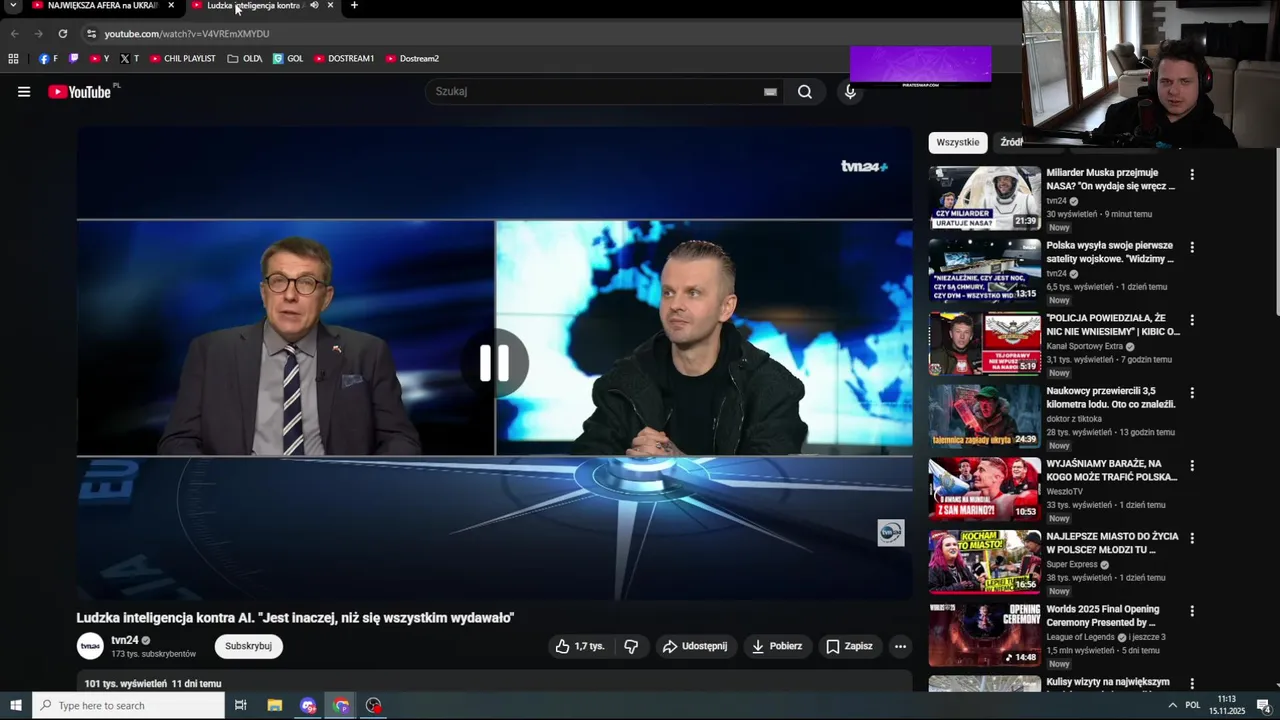Open options for Miliarder Muska video
1280x720 pixels.
pos(1191,174)
